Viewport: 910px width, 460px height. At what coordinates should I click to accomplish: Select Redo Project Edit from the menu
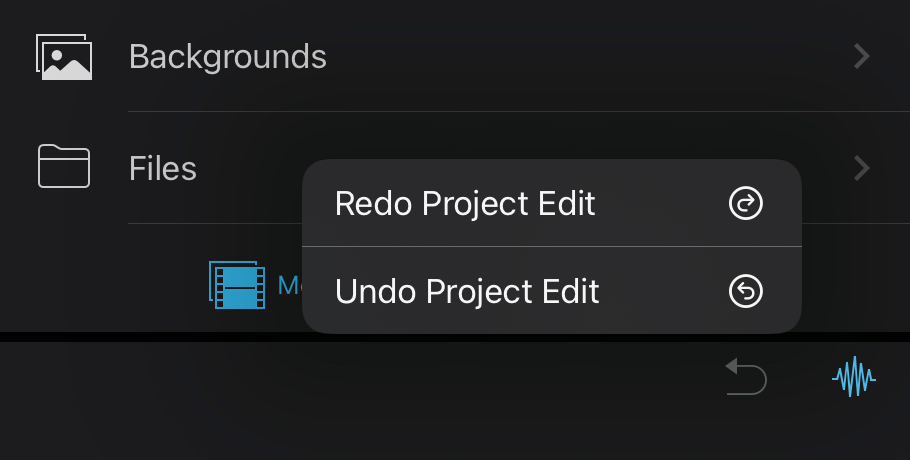click(x=552, y=203)
